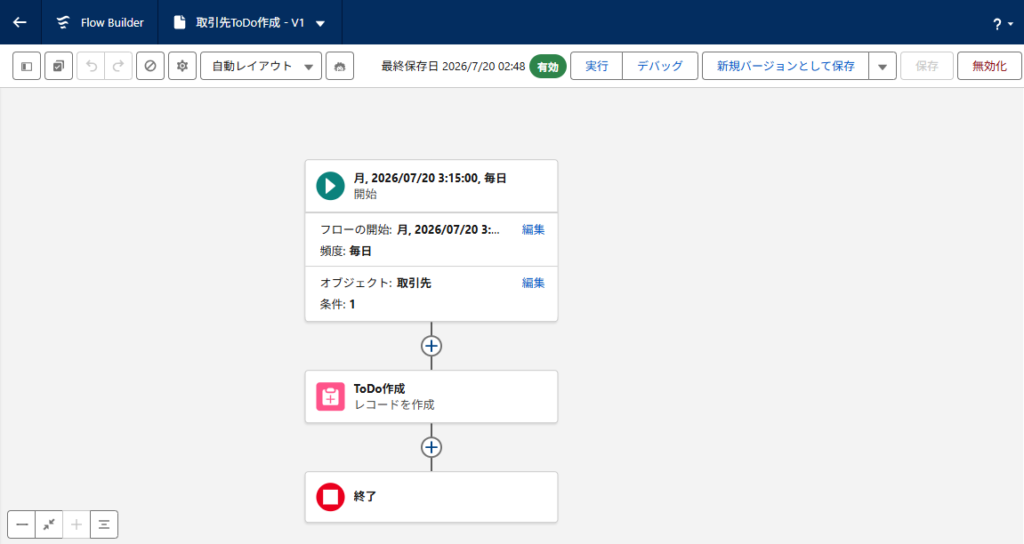Click the 無効化 button
1024x544 pixels.
(989, 66)
